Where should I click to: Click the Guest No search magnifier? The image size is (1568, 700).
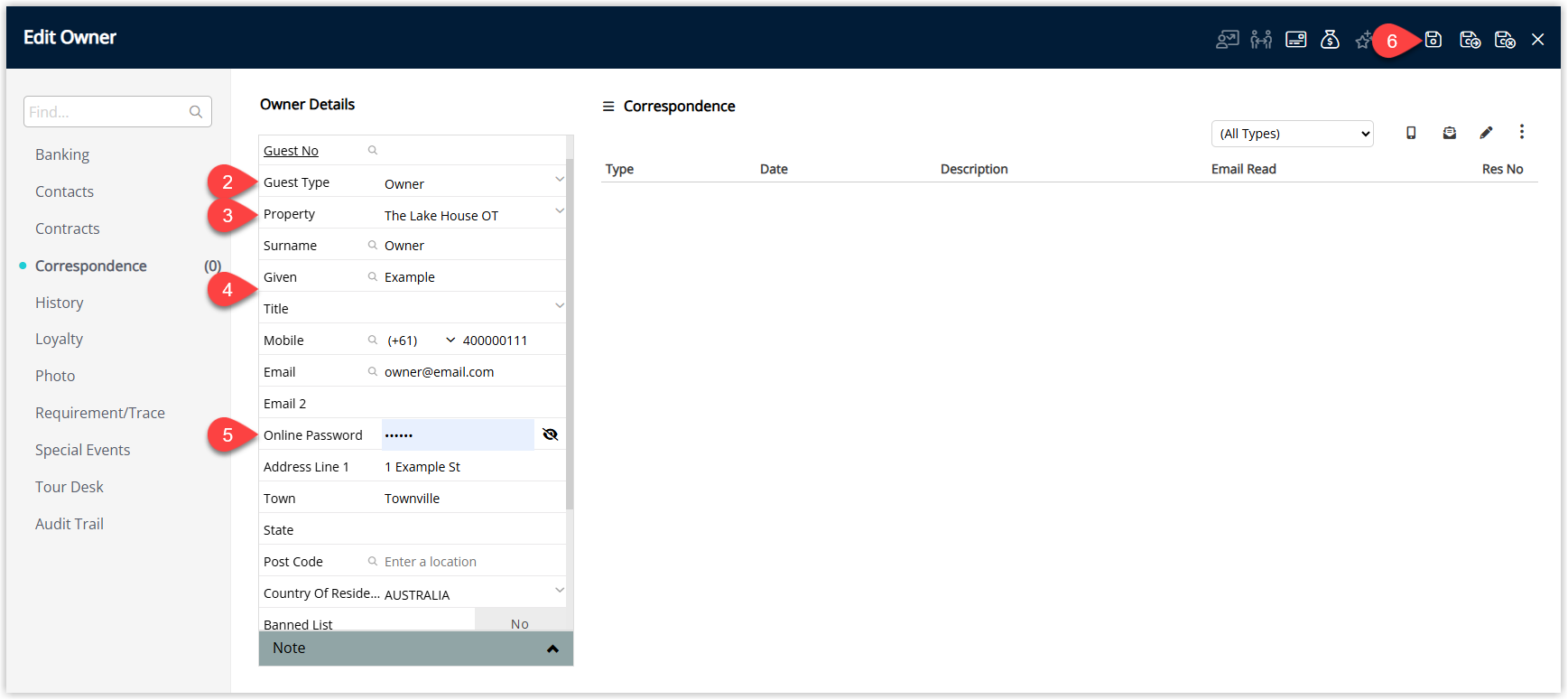373,150
